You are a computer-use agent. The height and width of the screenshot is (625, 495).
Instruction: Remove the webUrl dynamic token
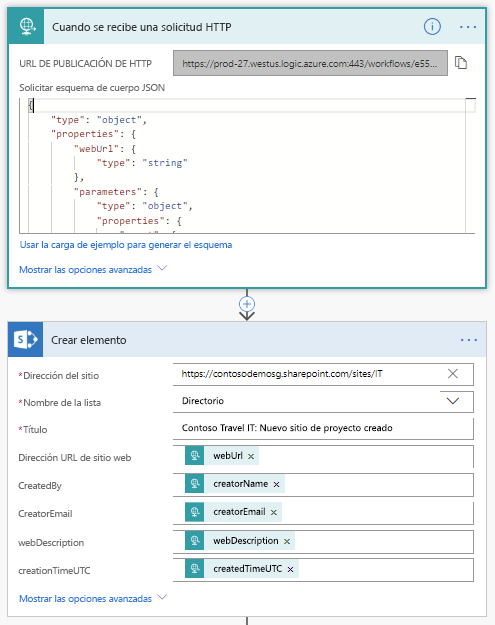251,456
